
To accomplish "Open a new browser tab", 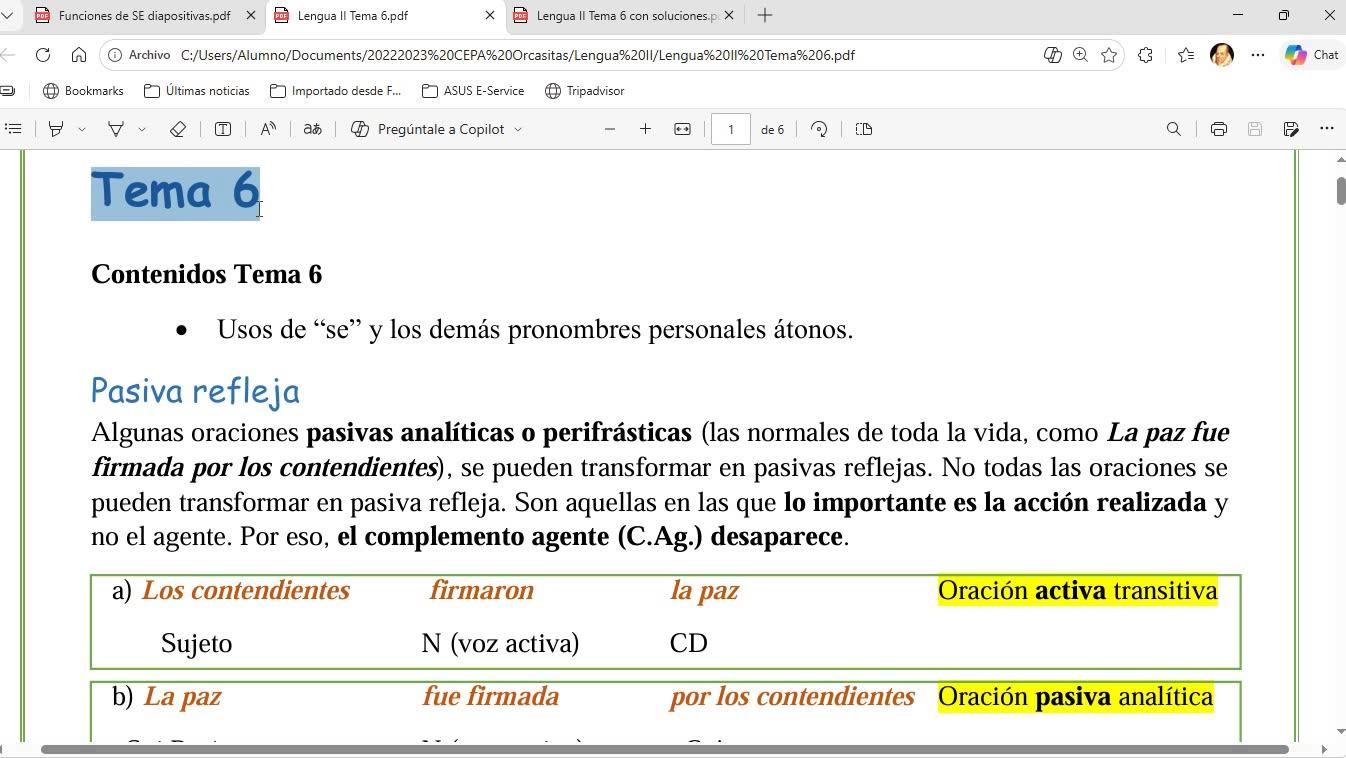I will 765,15.
